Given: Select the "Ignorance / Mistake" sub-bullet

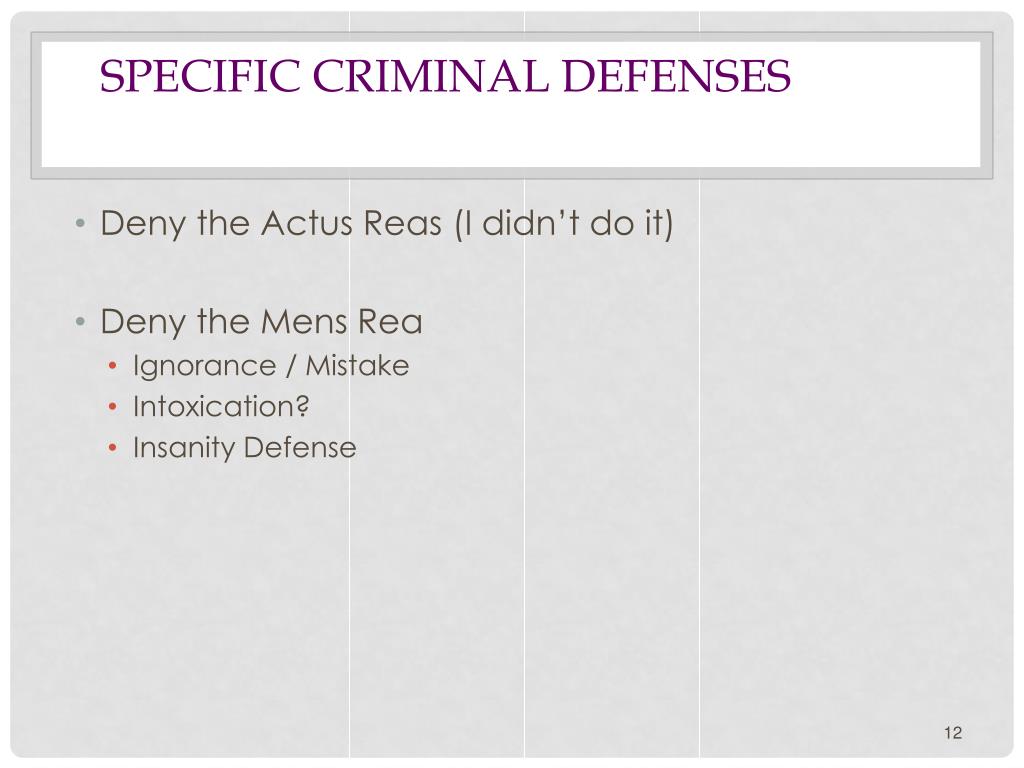Looking at the screenshot, I should pos(271,366).
